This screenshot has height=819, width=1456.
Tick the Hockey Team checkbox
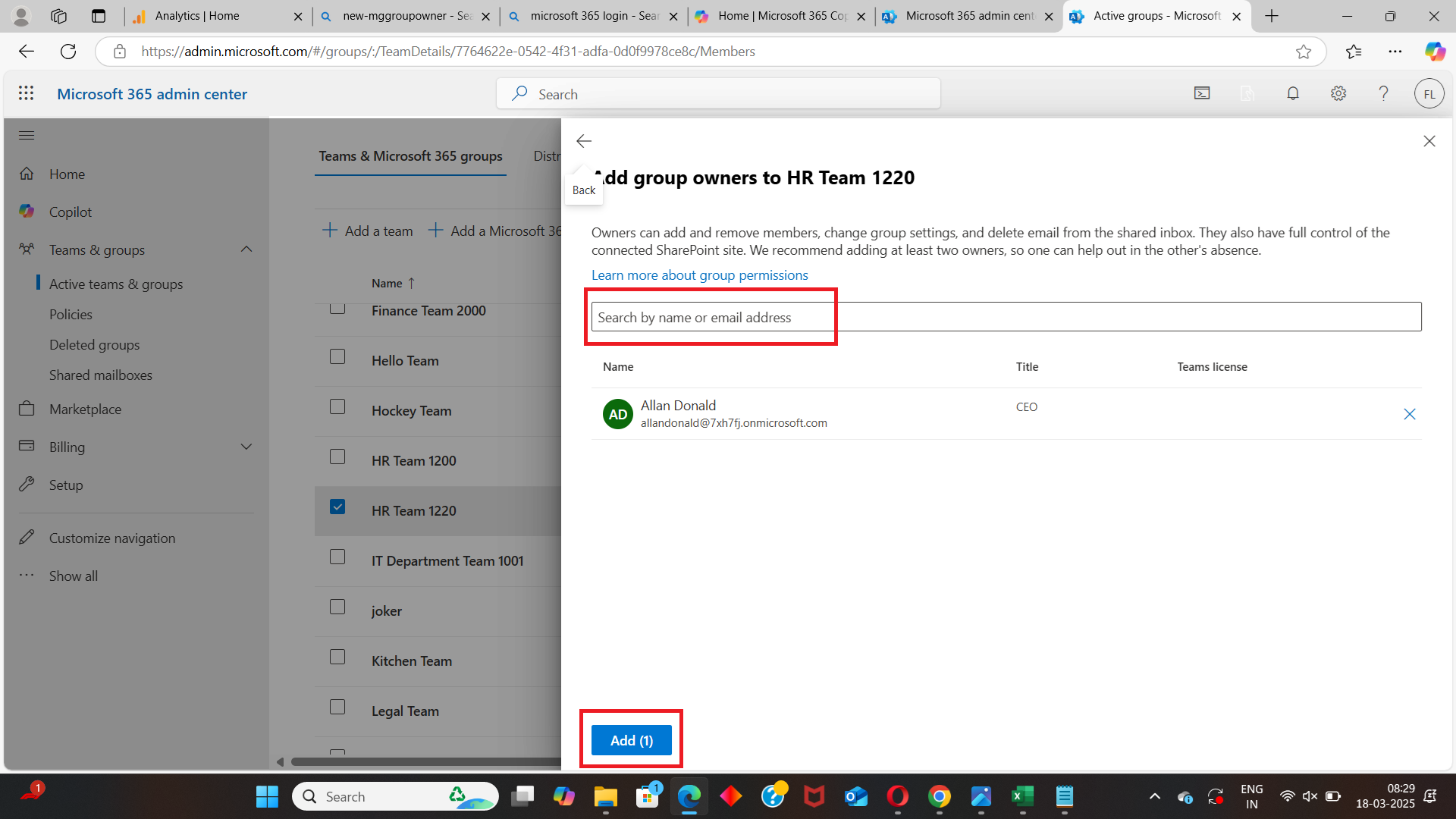tap(337, 406)
